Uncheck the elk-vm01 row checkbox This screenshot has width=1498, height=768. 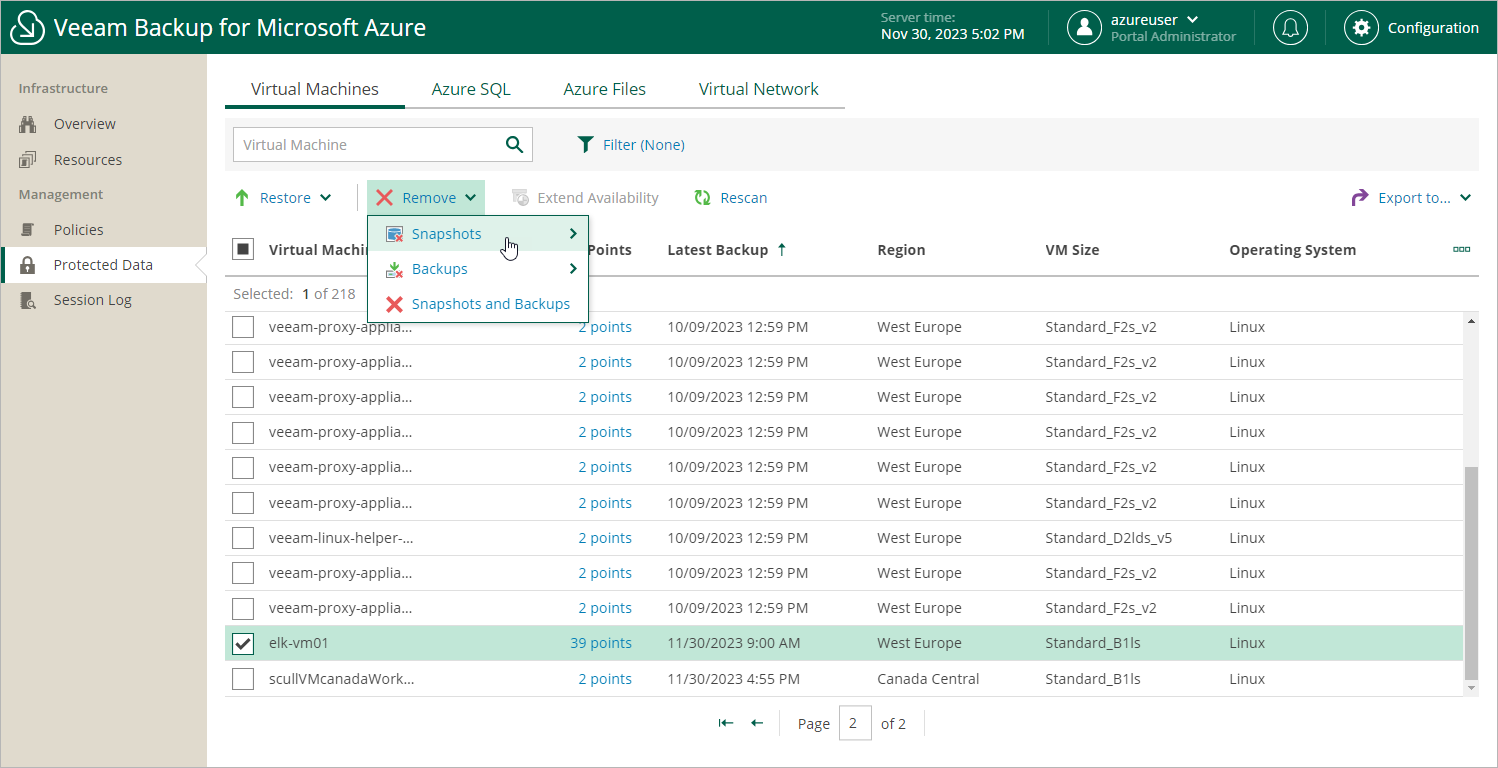pos(243,643)
